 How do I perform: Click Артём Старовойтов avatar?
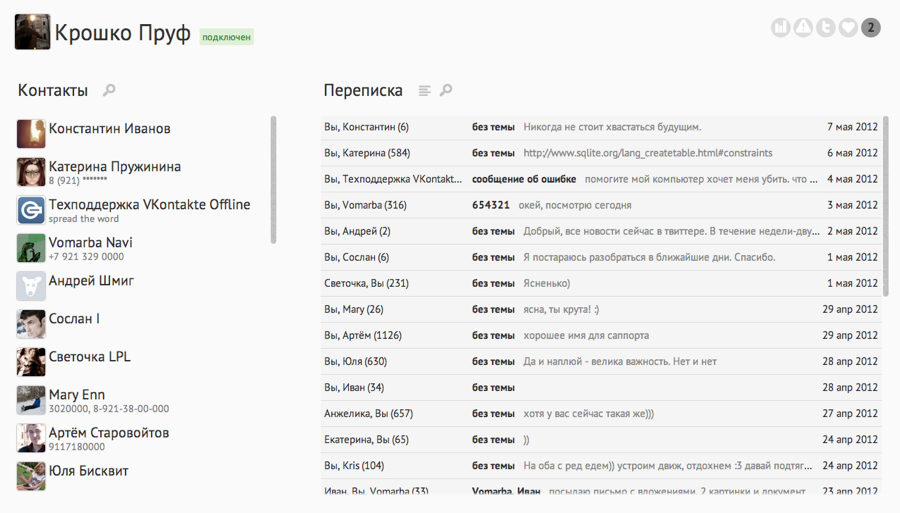(31, 438)
